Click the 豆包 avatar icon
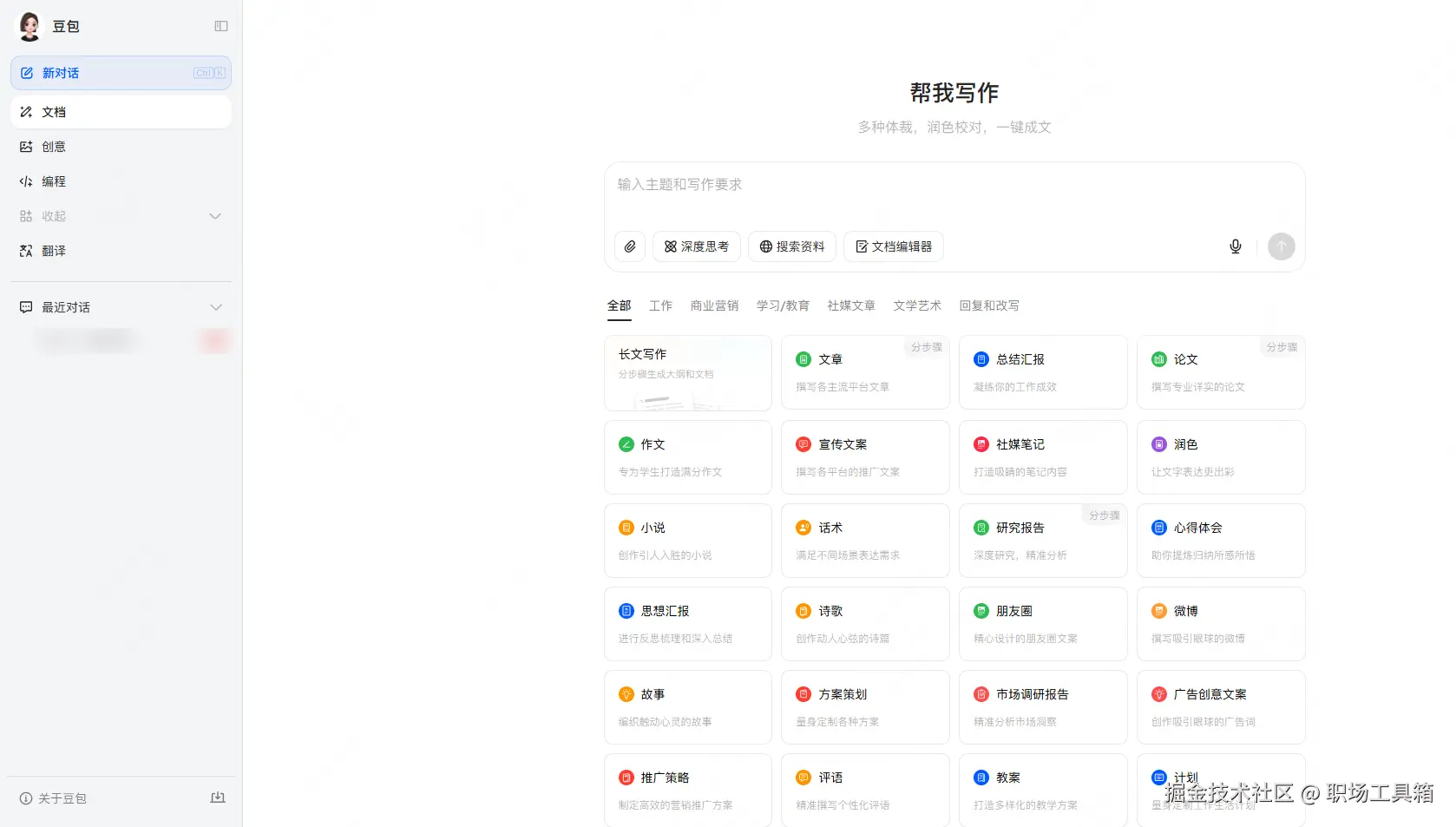This screenshot has height=827, width=1456. click(30, 27)
